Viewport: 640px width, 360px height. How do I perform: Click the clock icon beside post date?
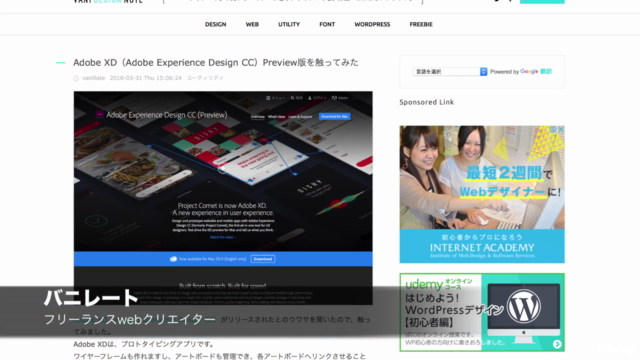coord(76,78)
